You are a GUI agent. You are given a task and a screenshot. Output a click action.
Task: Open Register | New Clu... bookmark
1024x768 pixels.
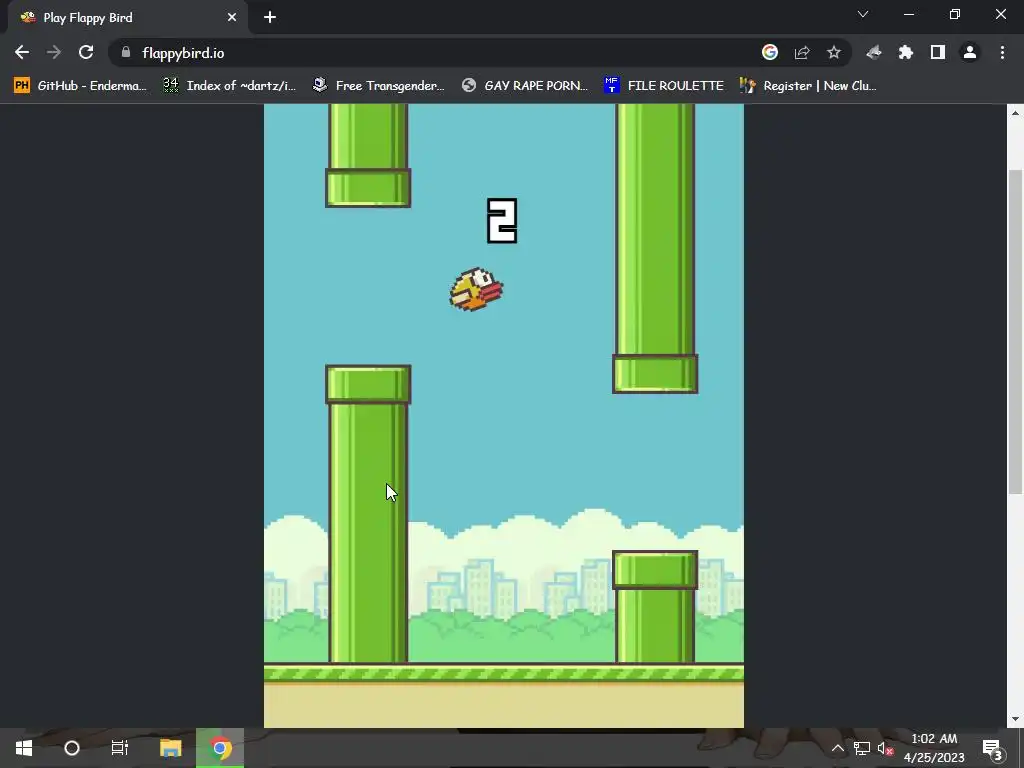click(808, 86)
